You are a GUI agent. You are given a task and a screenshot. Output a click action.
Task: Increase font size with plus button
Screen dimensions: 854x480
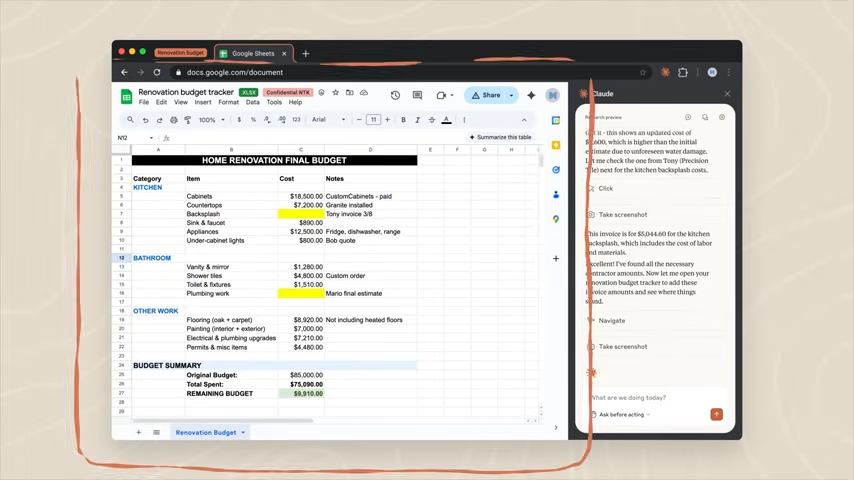pyautogui.click(x=387, y=120)
